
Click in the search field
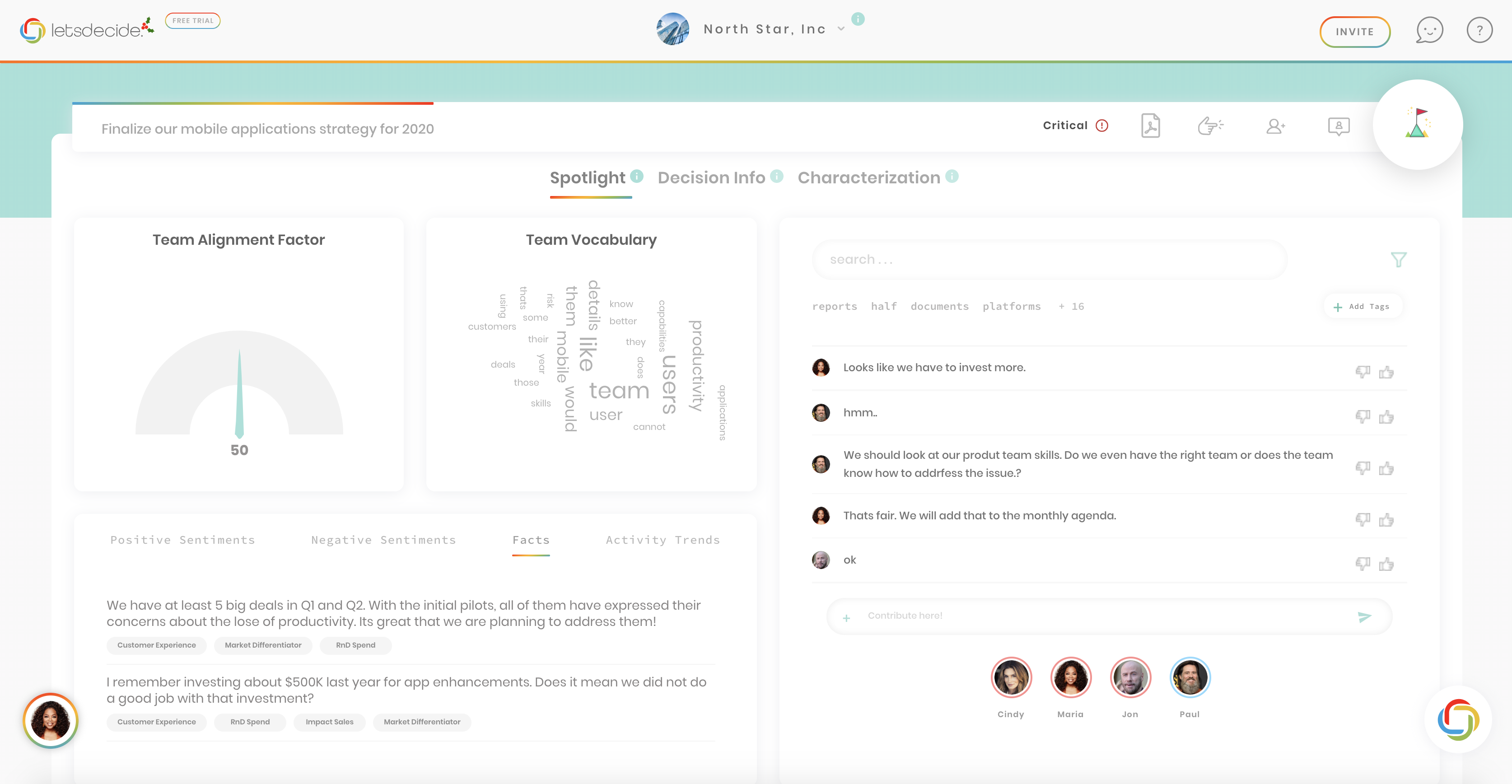1050,259
